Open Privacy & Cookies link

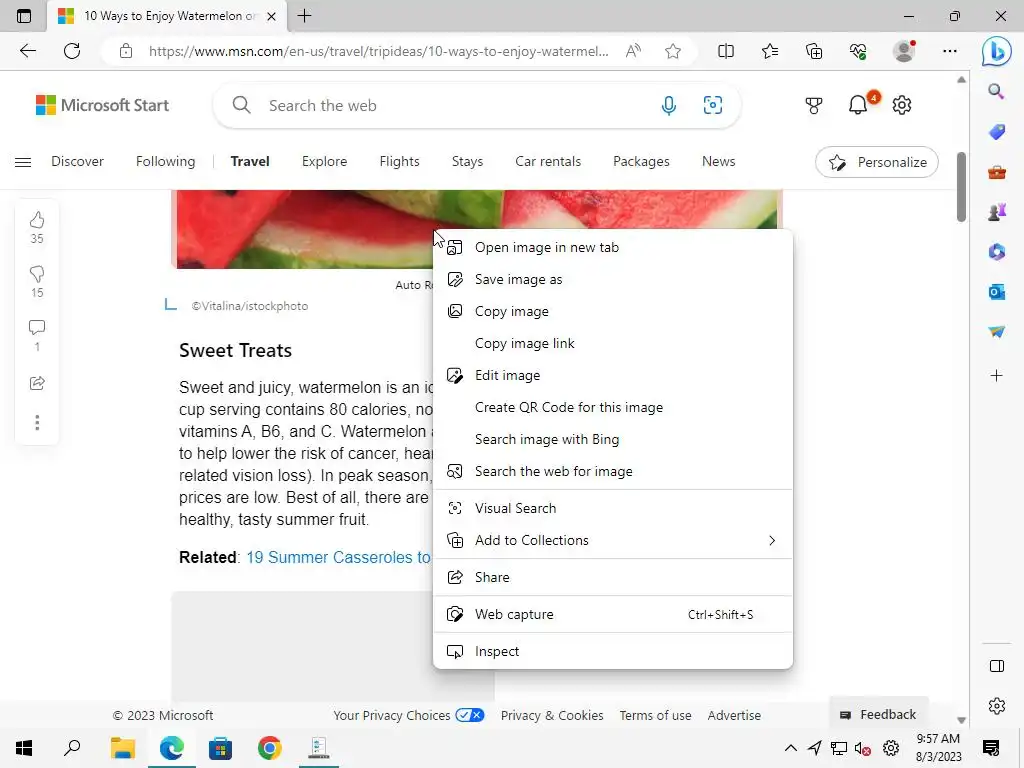[x=552, y=715]
